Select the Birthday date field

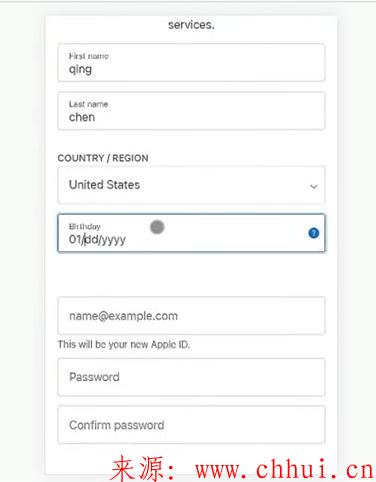pyautogui.click(x=191, y=233)
